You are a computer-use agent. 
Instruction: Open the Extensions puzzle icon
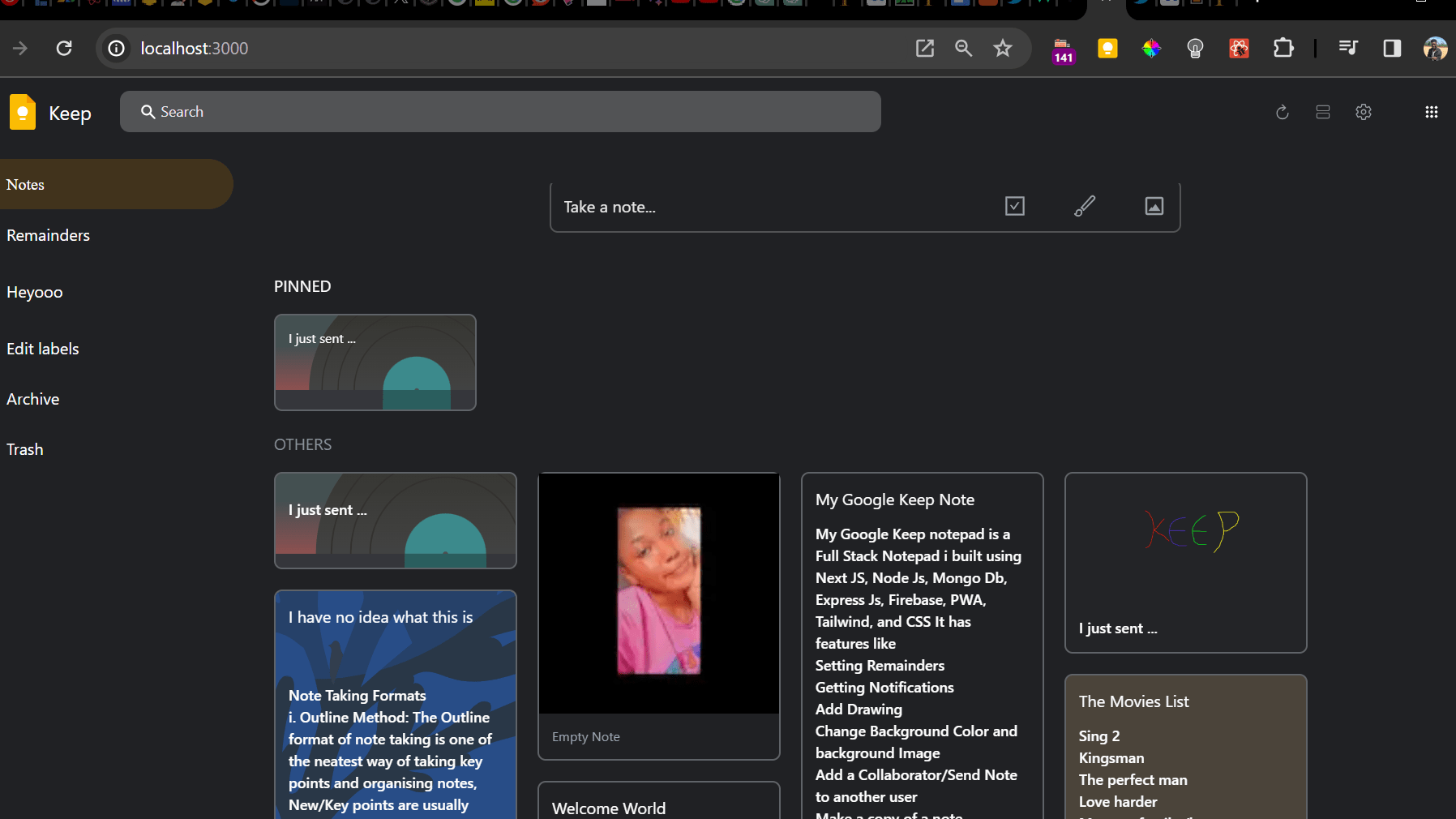(1283, 48)
